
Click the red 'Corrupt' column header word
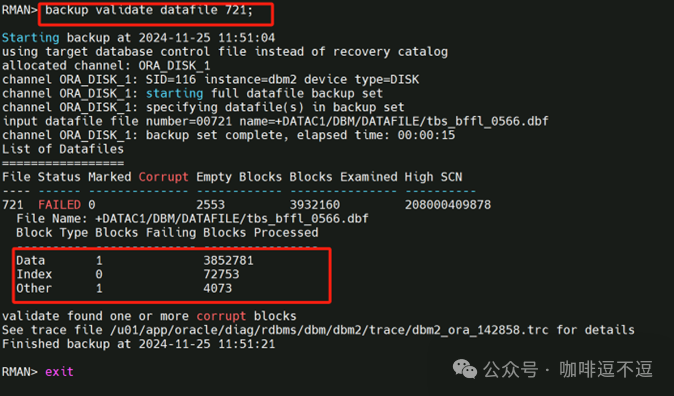[163, 177]
